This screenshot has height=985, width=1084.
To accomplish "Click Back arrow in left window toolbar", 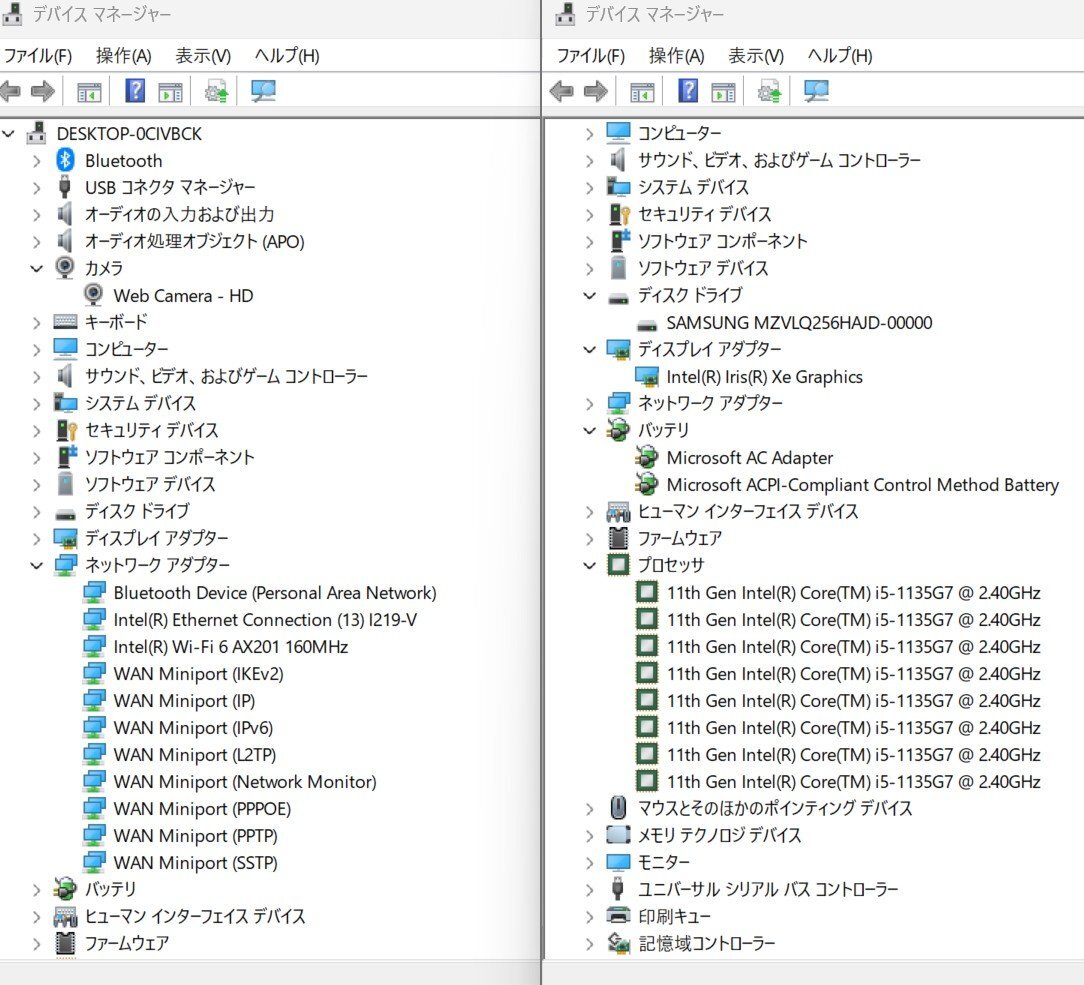I will pos(10,91).
